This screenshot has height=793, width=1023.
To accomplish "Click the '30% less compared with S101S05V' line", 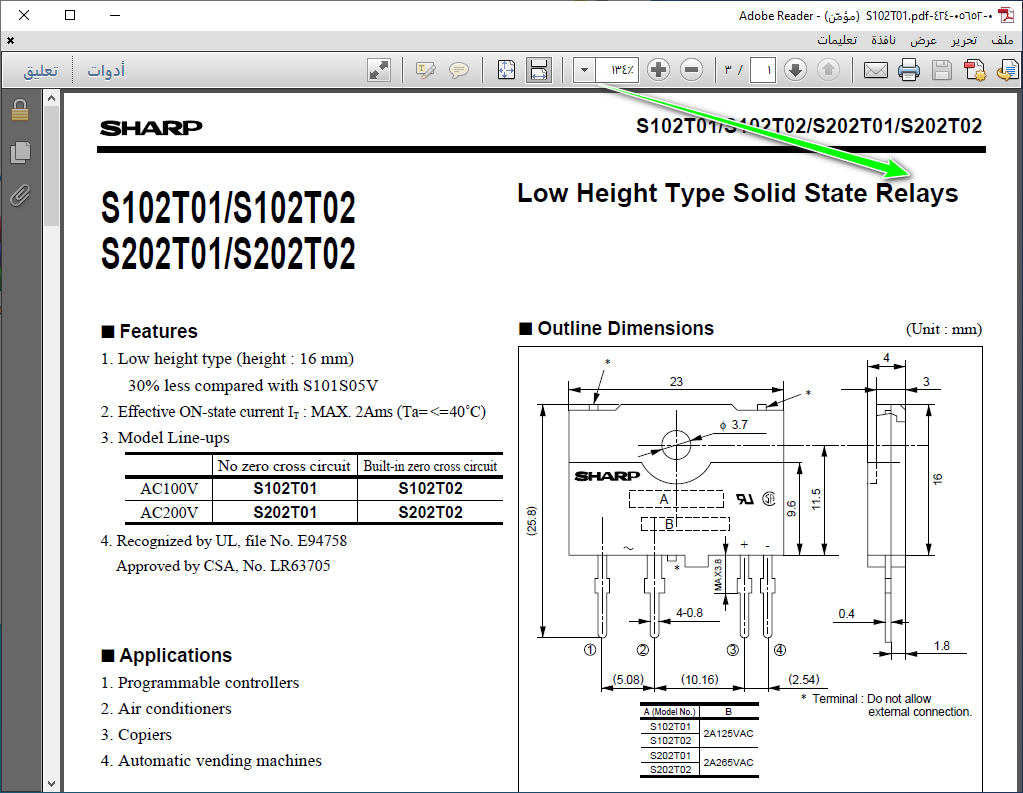I will pyautogui.click(x=253, y=386).
